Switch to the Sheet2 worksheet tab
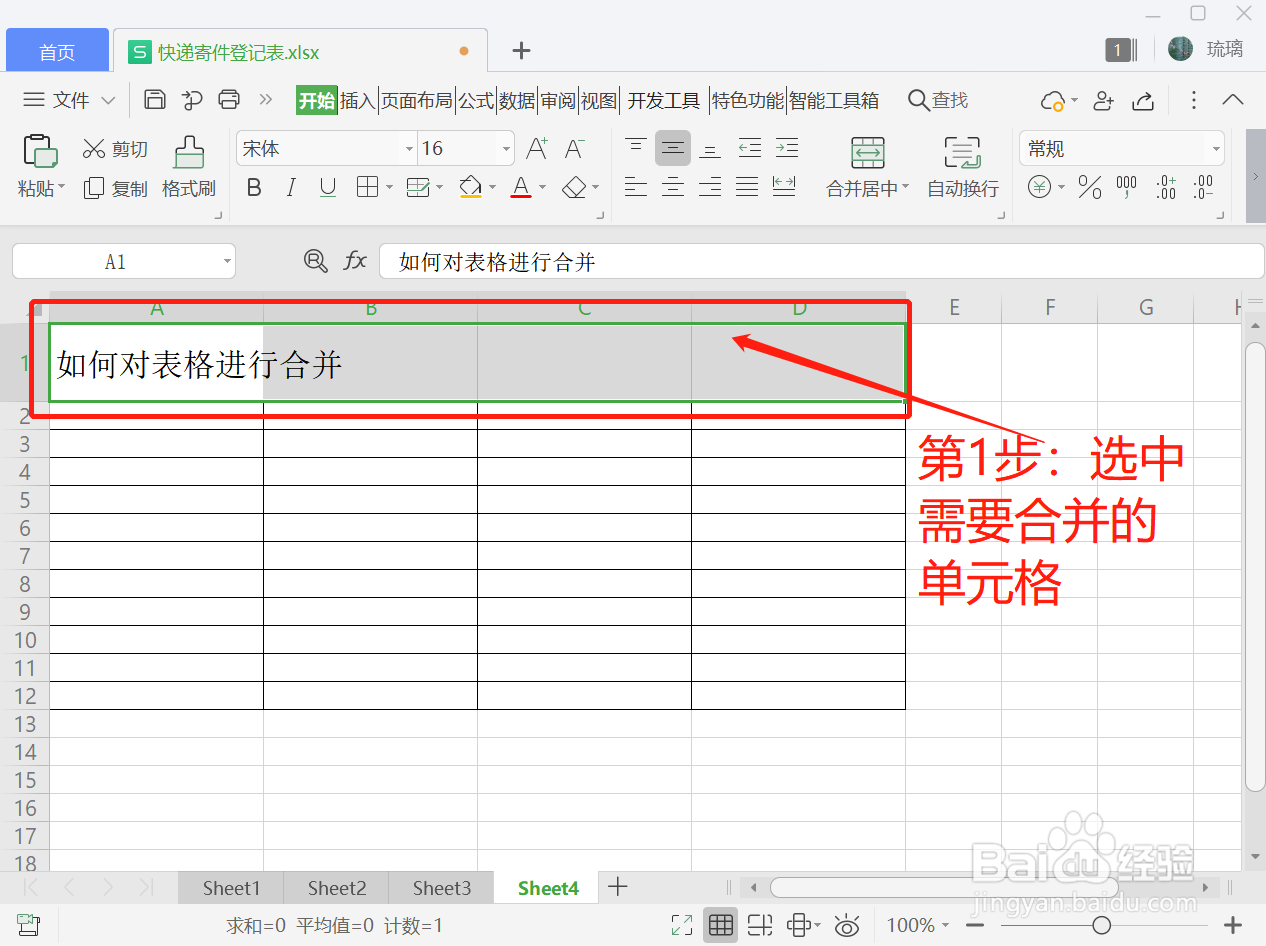 point(335,887)
